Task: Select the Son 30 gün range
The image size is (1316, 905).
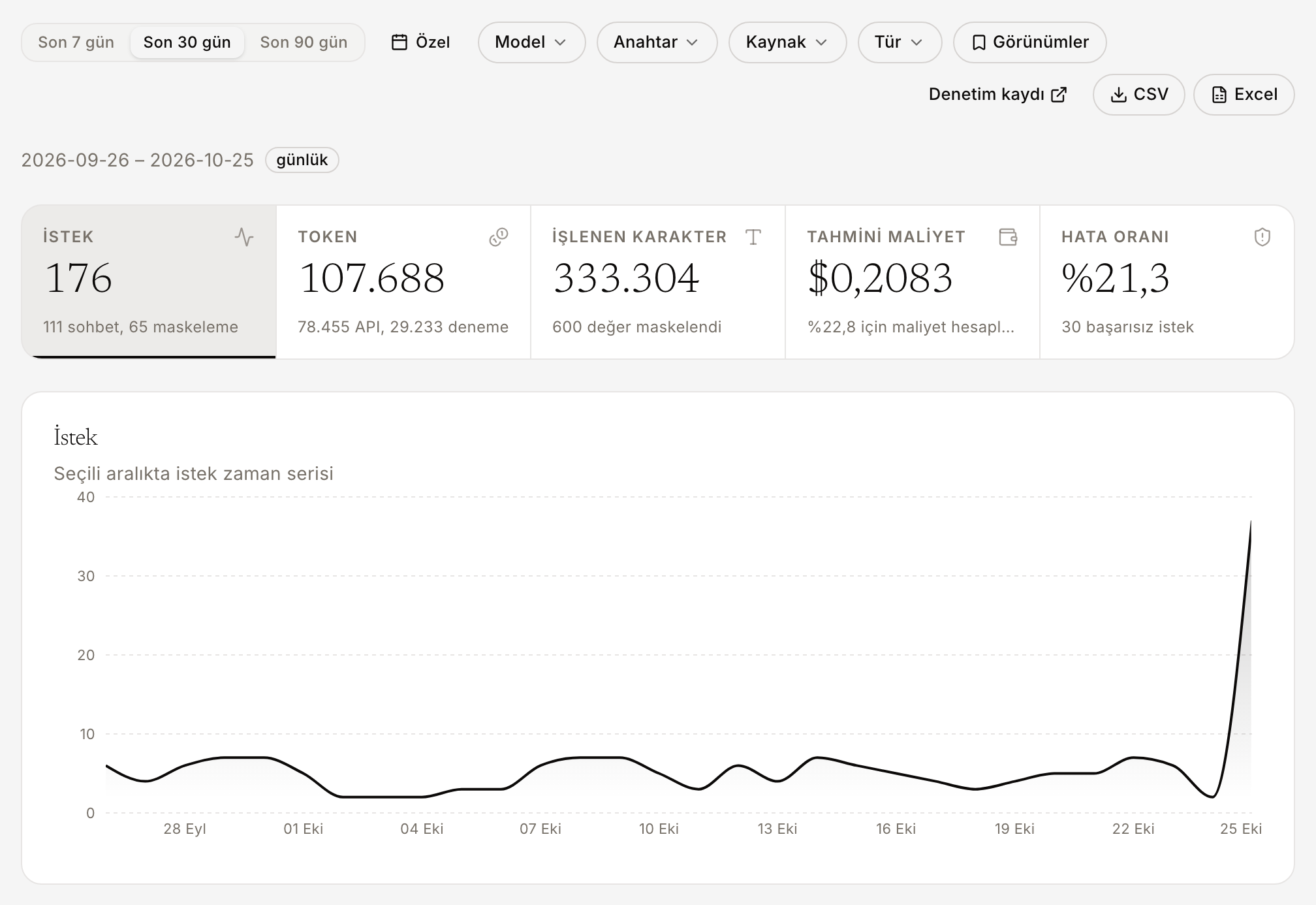Action: coord(187,42)
